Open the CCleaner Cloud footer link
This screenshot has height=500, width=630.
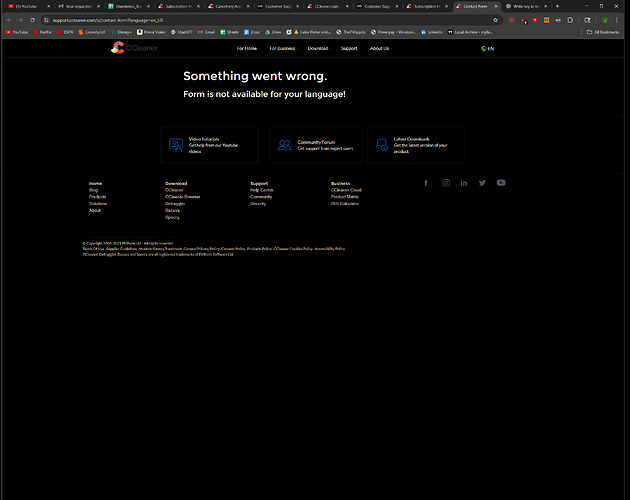click(x=346, y=190)
